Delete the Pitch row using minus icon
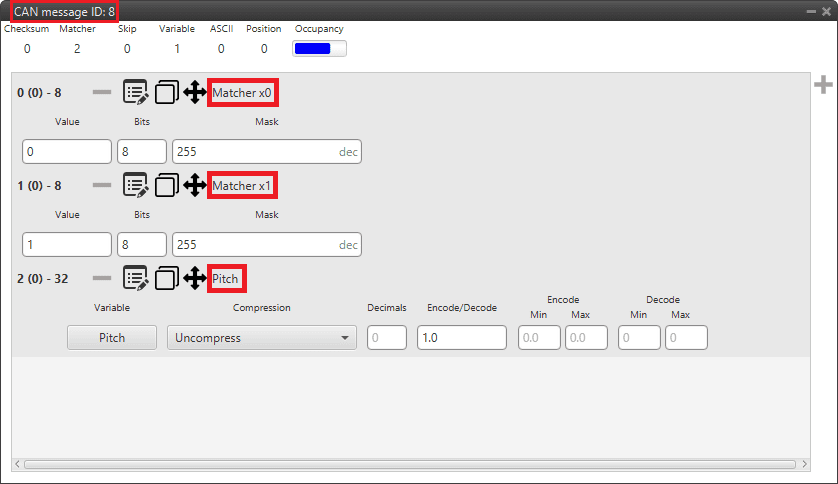The image size is (838, 484). coord(102,278)
